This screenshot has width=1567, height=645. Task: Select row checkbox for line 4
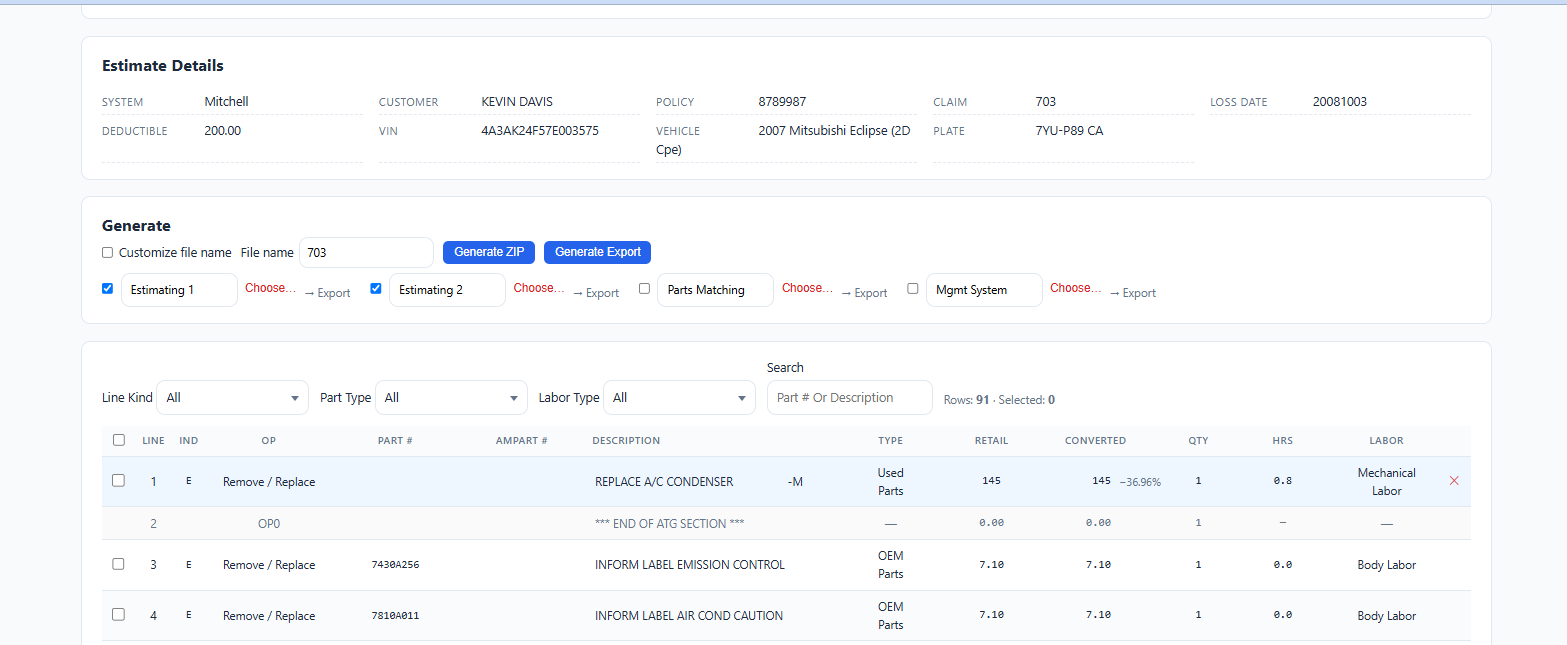click(118, 614)
